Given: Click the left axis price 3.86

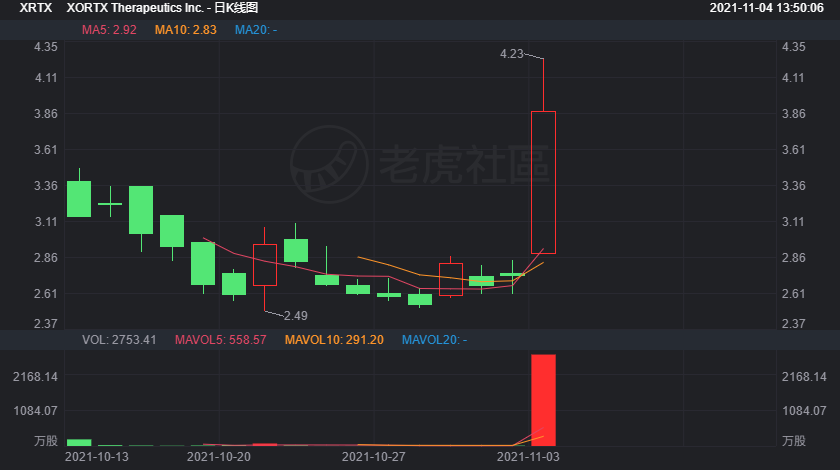Looking at the screenshot, I should 46,114.
